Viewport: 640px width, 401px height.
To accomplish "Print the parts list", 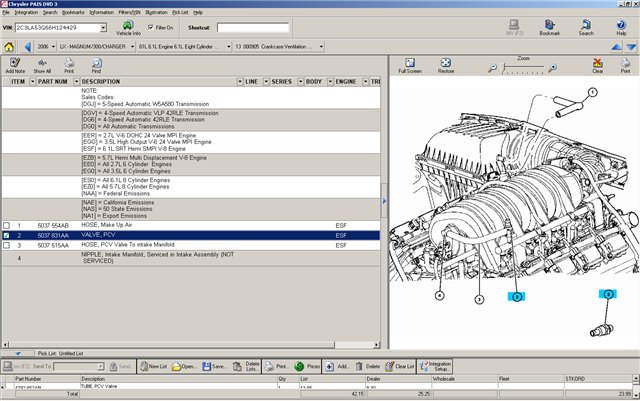I will tap(69, 65).
